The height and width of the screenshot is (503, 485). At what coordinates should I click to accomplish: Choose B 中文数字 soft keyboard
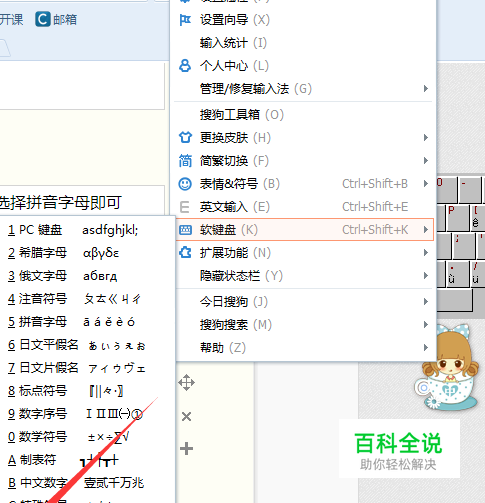click(x=87, y=483)
